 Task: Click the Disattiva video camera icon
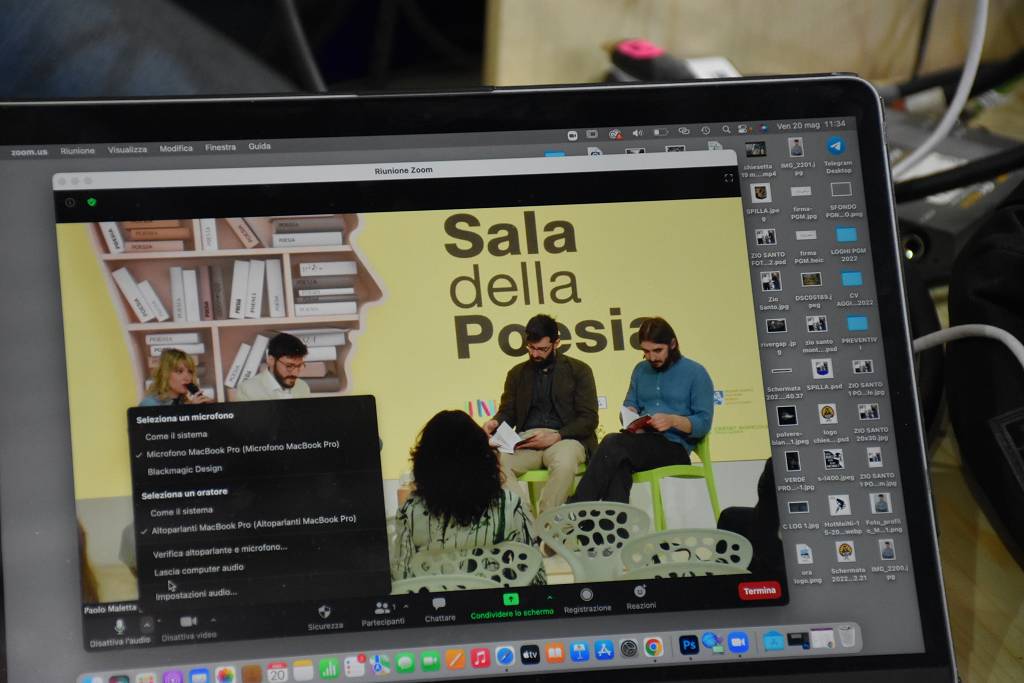(188, 621)
